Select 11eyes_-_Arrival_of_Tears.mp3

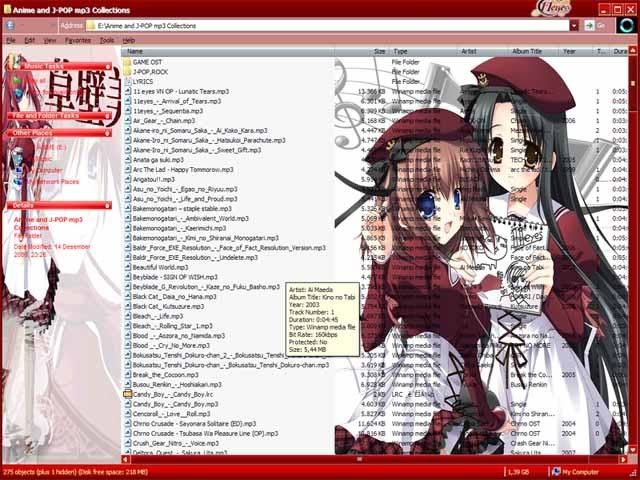[177, 101]
